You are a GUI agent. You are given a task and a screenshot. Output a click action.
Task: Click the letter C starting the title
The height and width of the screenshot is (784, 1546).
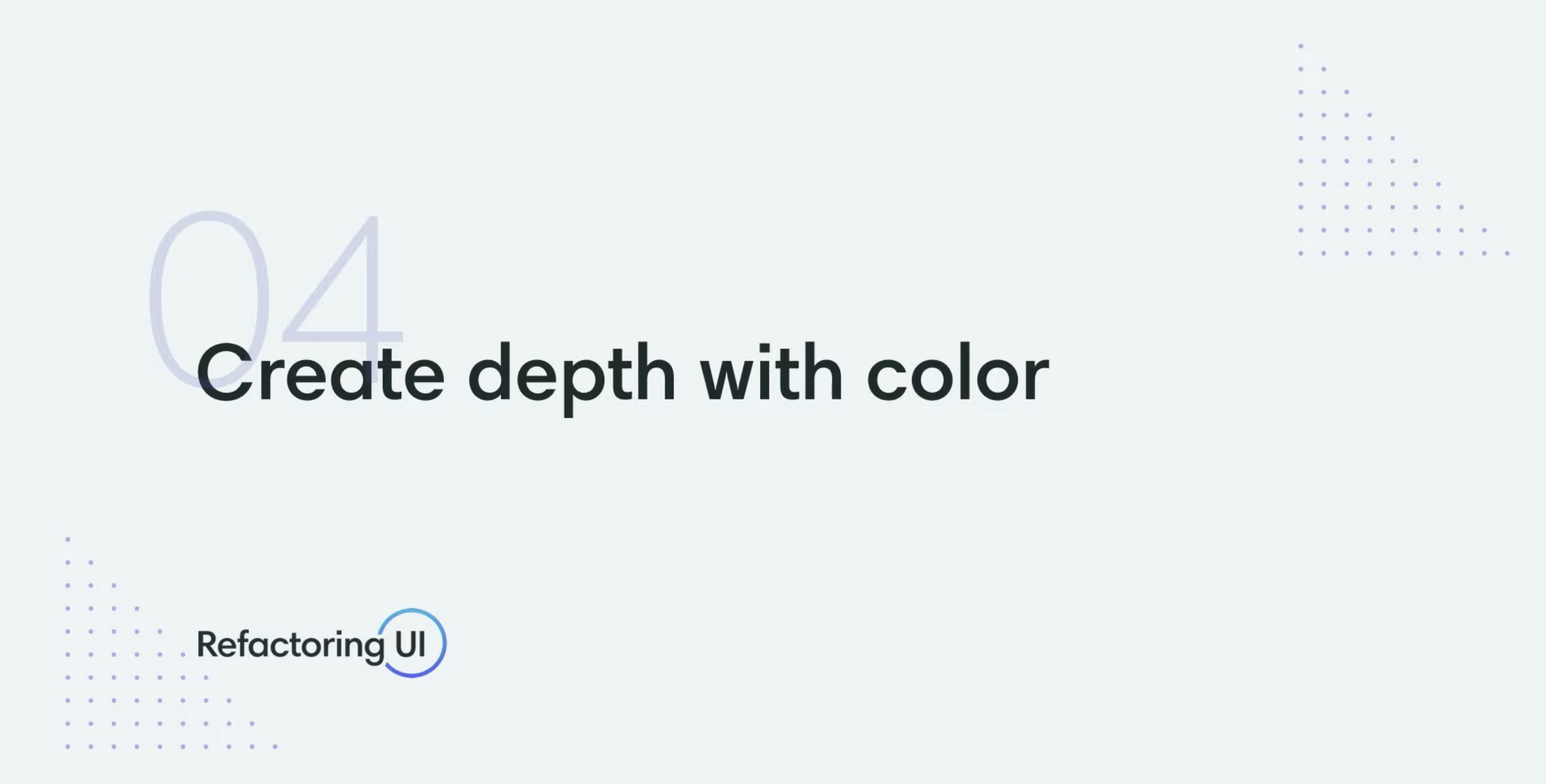(x=223, y=374)
